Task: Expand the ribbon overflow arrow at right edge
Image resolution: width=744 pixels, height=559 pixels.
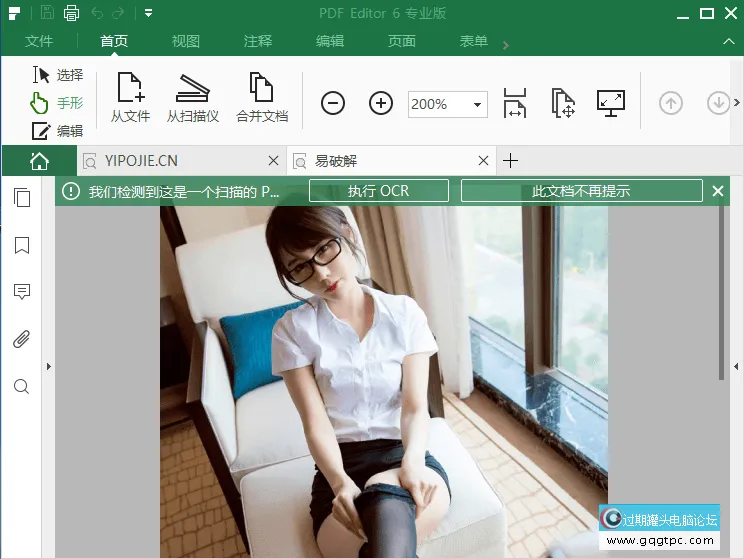Action: tap(736, 102)
